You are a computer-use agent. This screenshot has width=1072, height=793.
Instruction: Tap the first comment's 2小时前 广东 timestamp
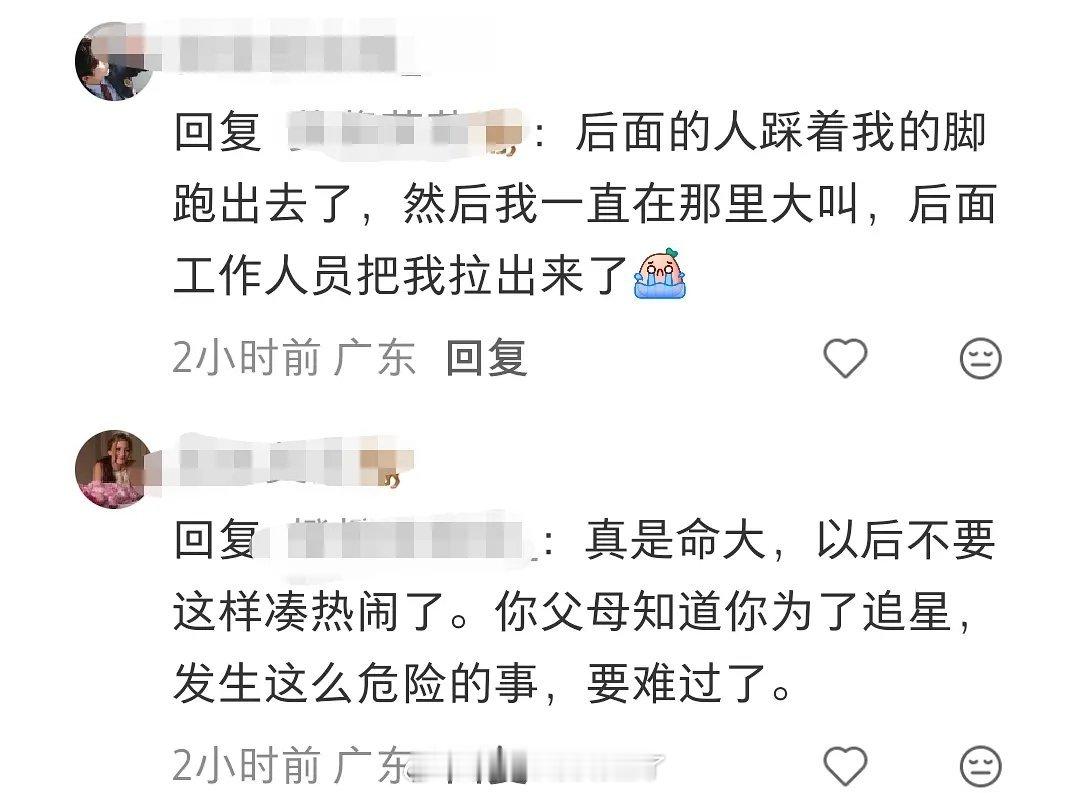[294, 358]
